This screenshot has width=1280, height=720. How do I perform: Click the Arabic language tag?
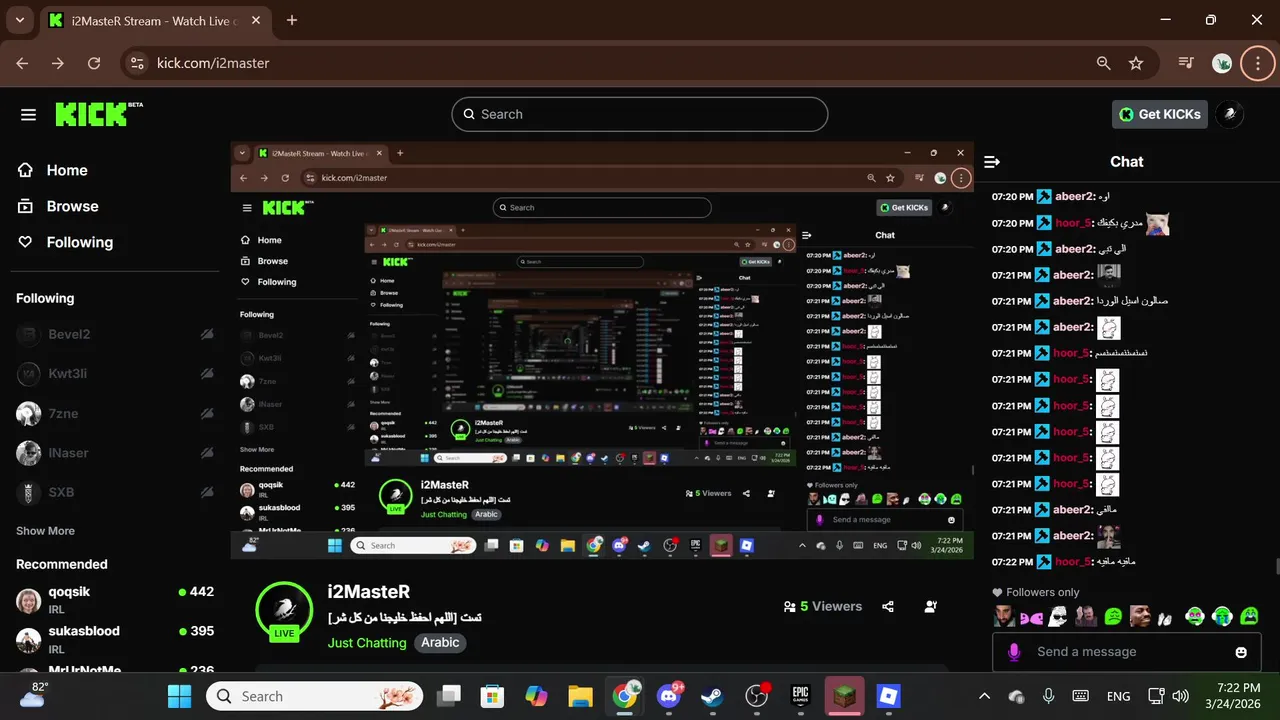[440, 643]
